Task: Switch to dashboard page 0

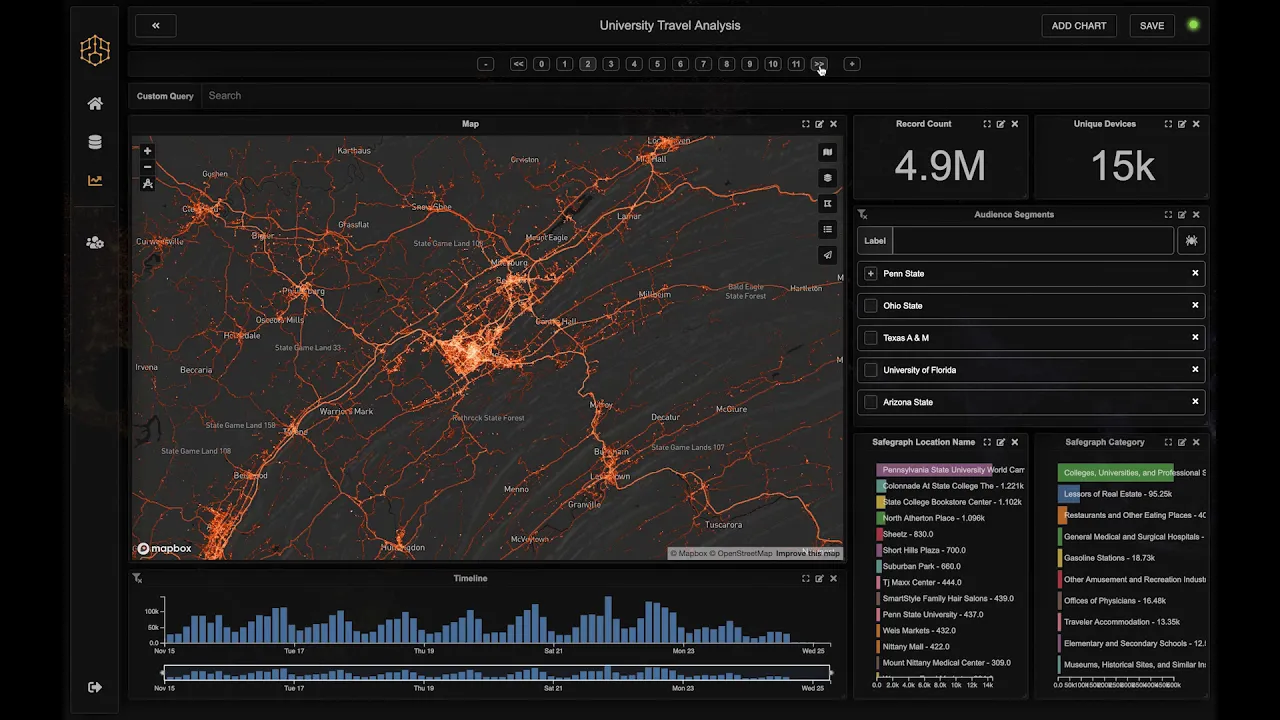Action: [x=541, y=64]
